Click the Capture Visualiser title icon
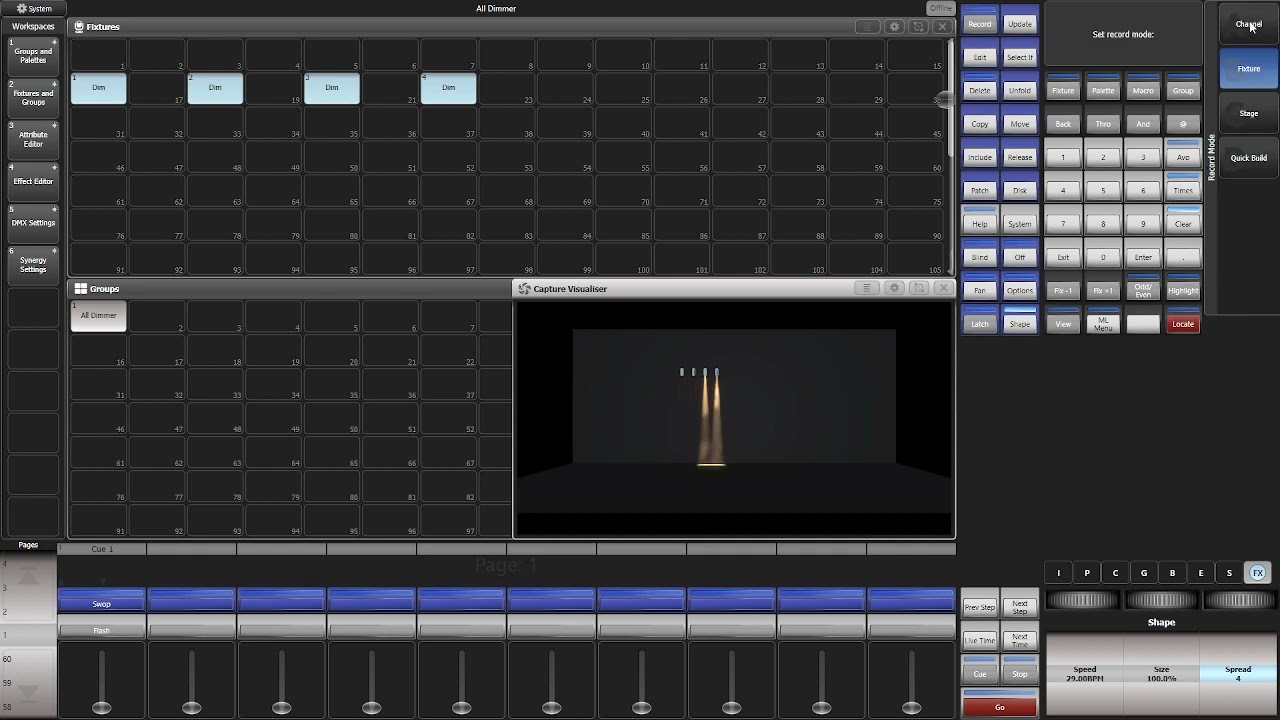The width and height of the screenshot is (1280, 720). coord(524,288)
